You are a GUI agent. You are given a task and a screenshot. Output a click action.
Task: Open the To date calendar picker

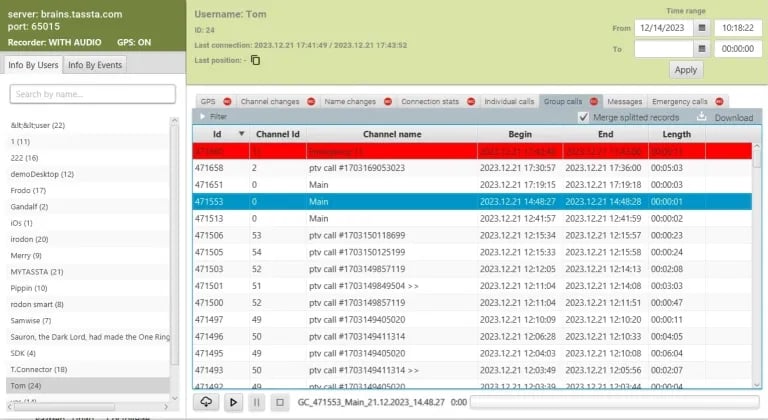pyautogui.click(x=701, y=49)
